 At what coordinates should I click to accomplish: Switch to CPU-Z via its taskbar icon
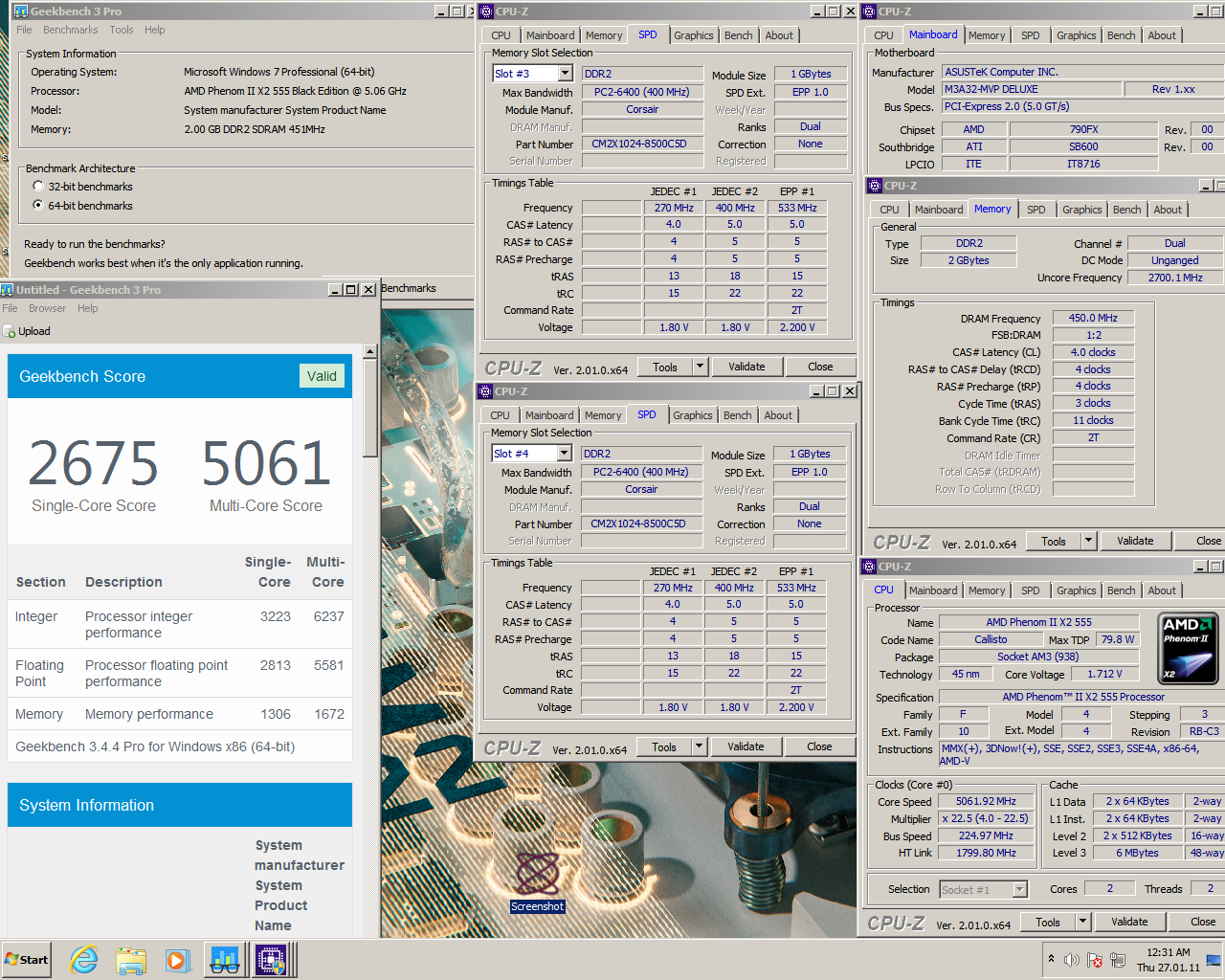coord(271,960)
